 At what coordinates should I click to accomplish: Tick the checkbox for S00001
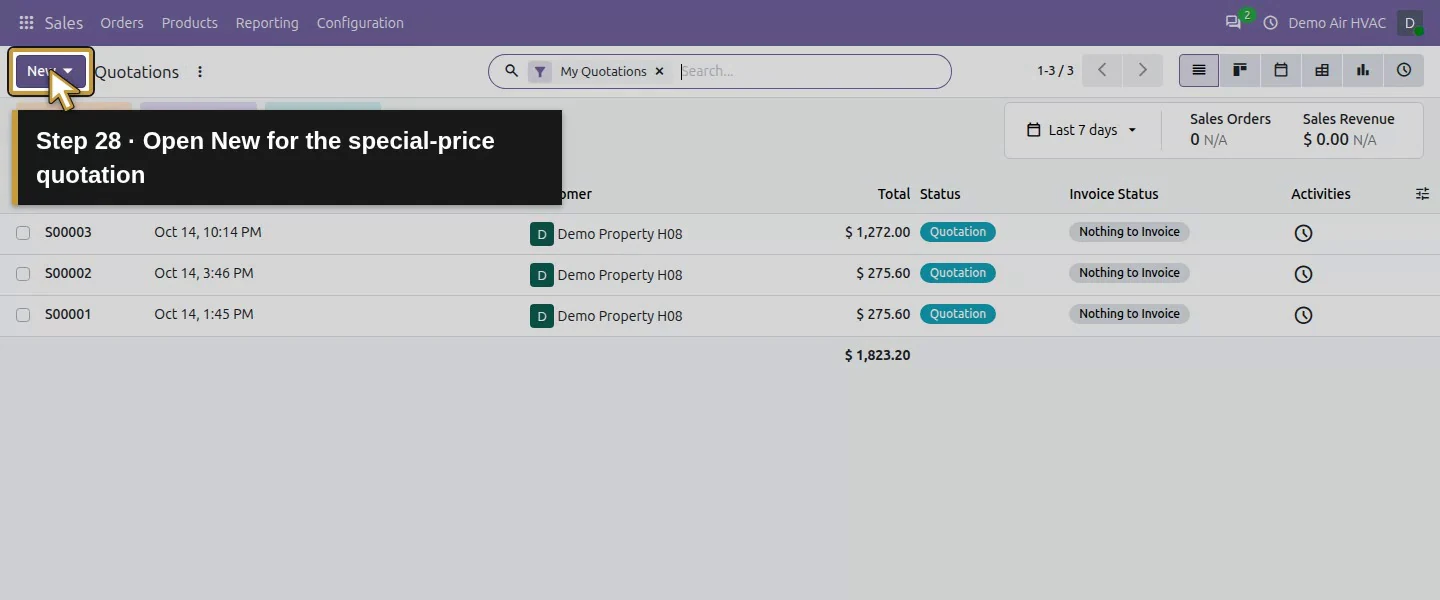pyautogui.click(x=23, y=315)
